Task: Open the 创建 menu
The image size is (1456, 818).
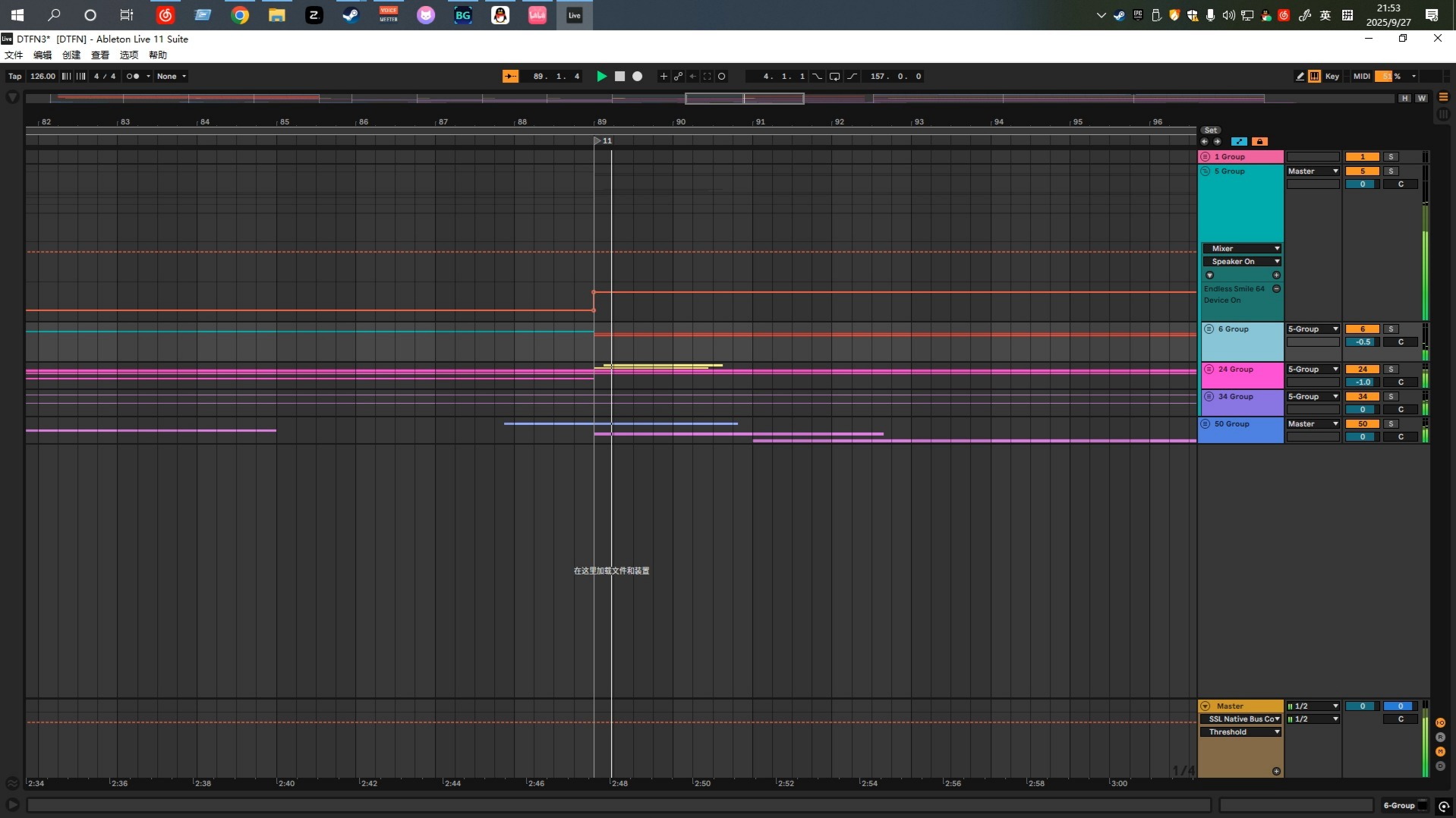Action: click(71, 55)
